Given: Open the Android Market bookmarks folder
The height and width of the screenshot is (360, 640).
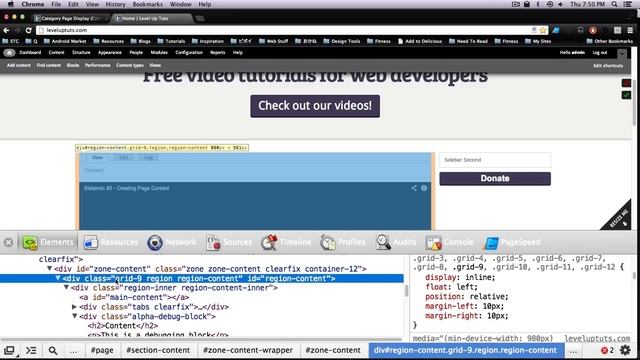Looking at the screenshot, I should tap(65, 41).
